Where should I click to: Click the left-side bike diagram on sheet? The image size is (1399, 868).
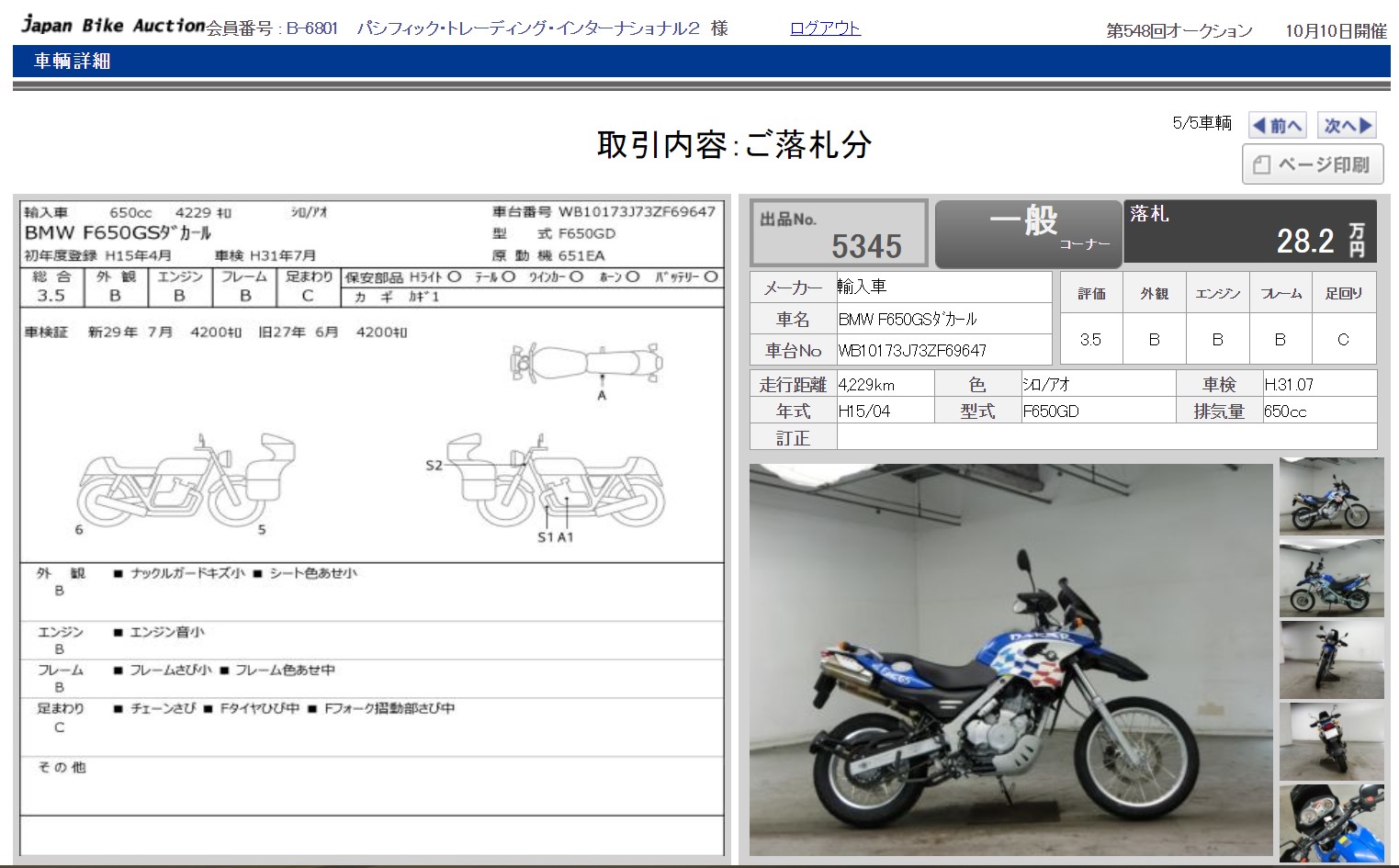pyautogui.click(x=186, y=479)
